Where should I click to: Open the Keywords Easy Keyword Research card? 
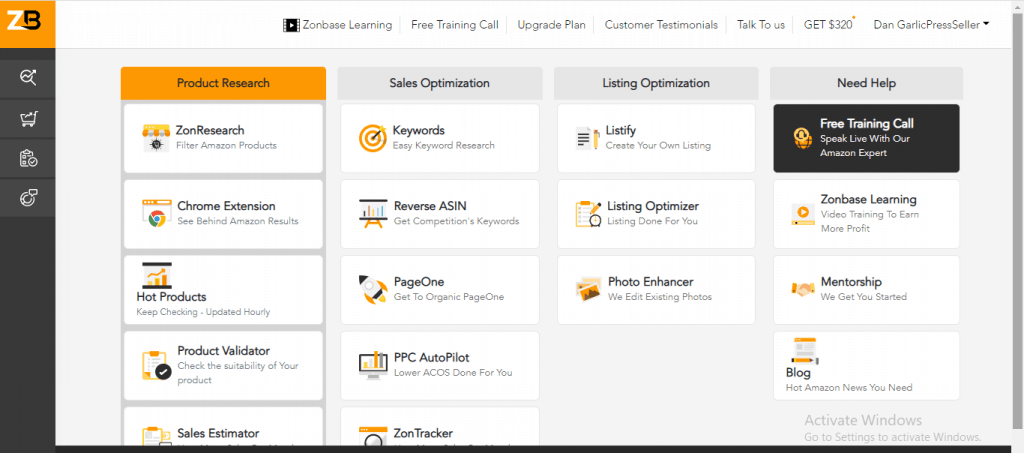tap(440, 138)
